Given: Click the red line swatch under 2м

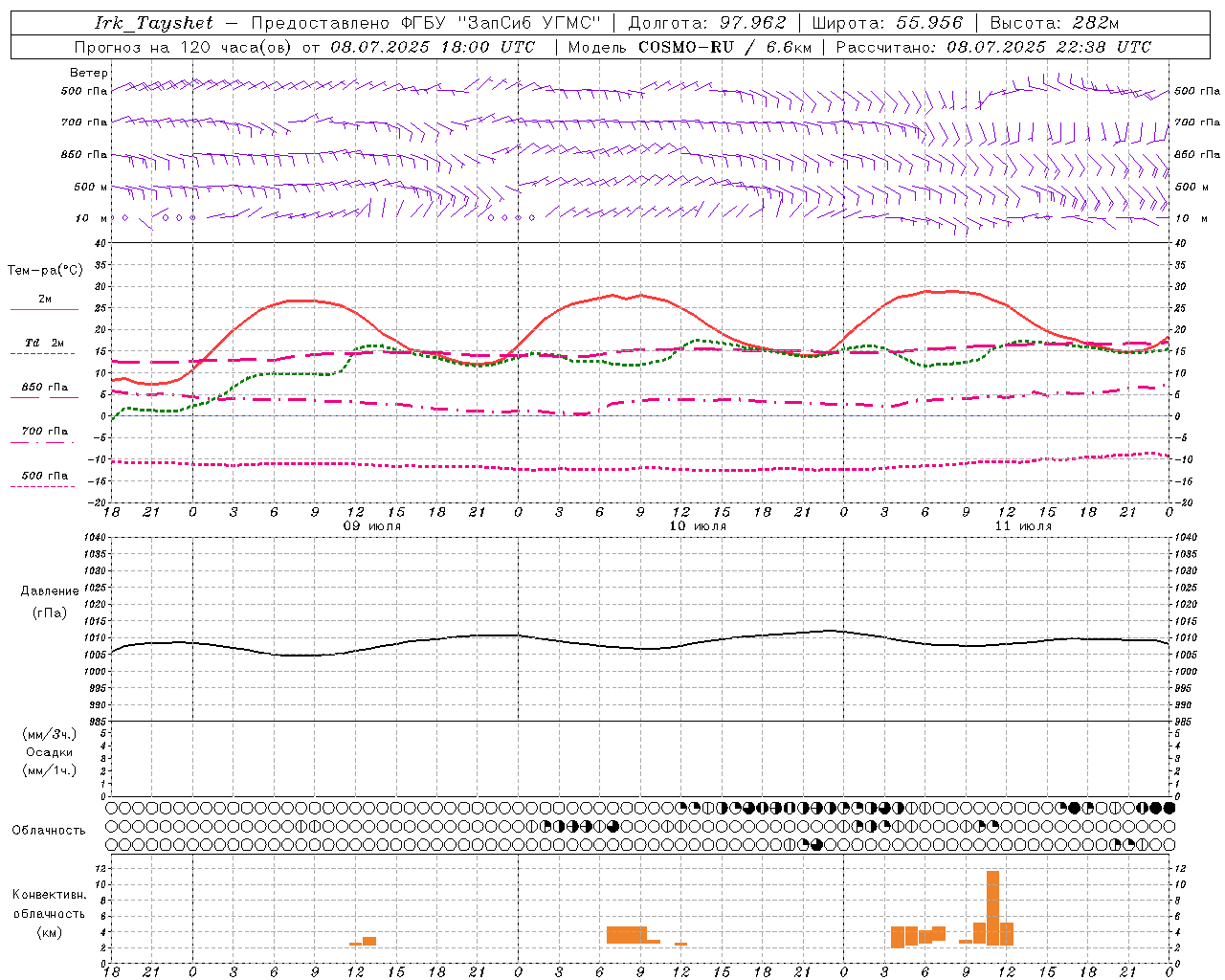Looking at the screenshot, I should (x=44, y=309).
